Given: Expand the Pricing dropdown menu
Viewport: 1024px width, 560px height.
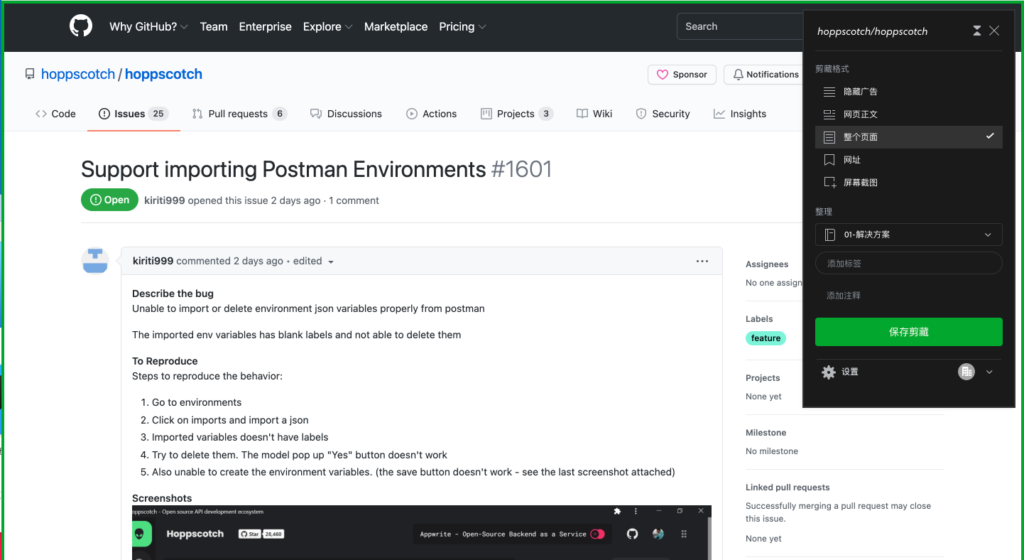Looking at the screenshot, I should click(x=462, y=27).
